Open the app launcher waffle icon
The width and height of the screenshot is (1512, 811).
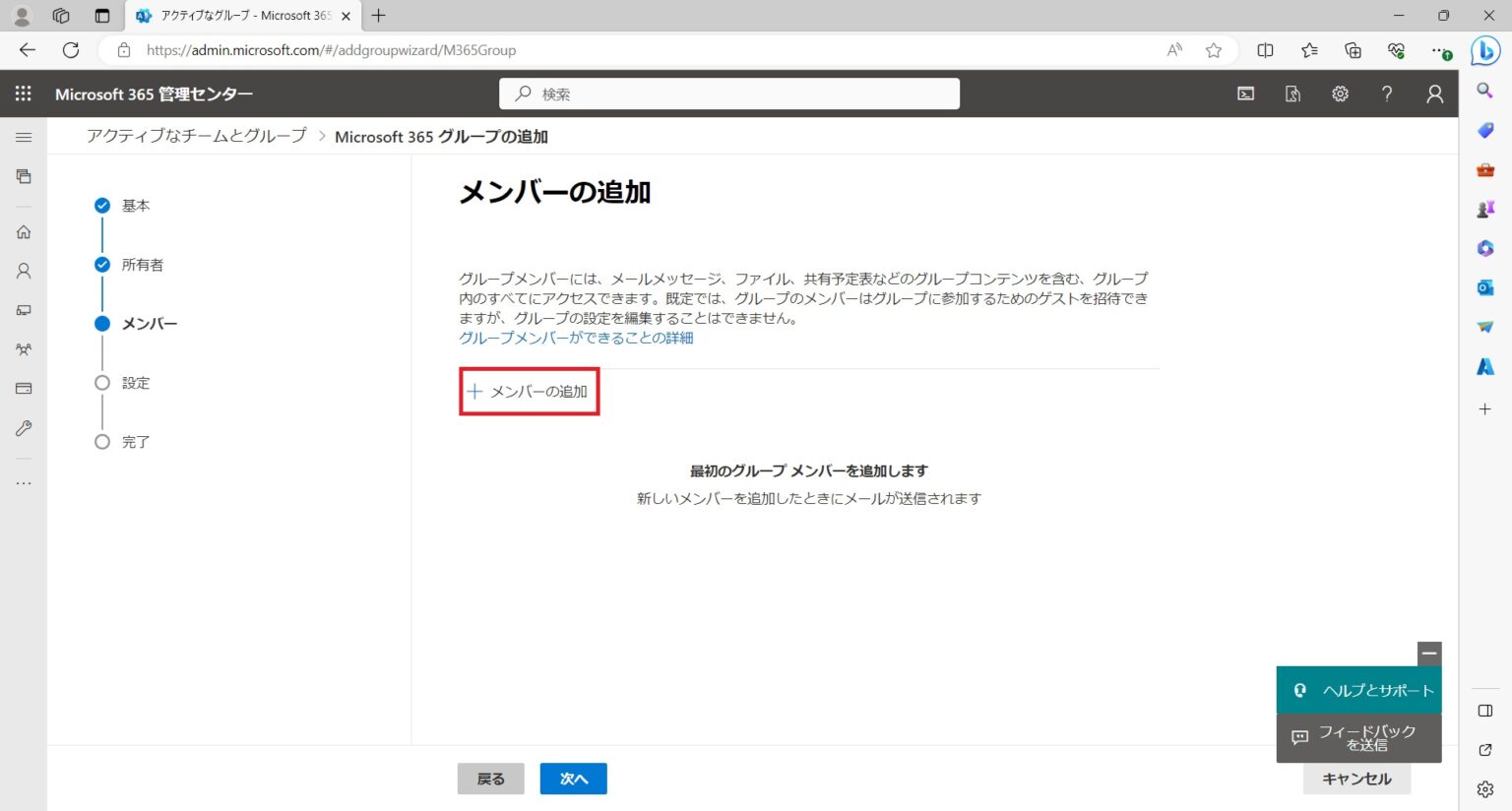click(x=24, y=94)
